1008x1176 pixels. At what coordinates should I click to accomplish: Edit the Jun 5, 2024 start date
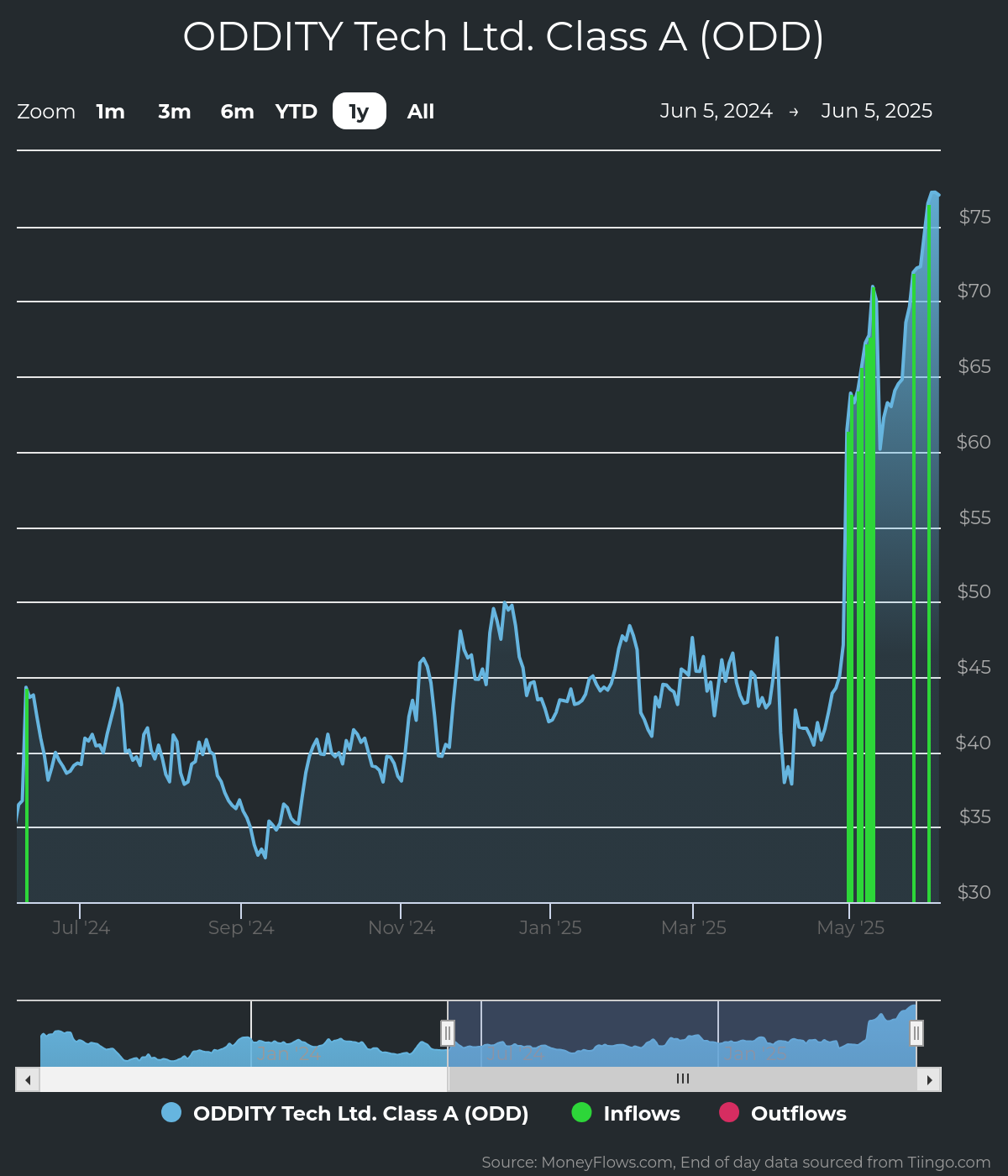tap(716, 111)
